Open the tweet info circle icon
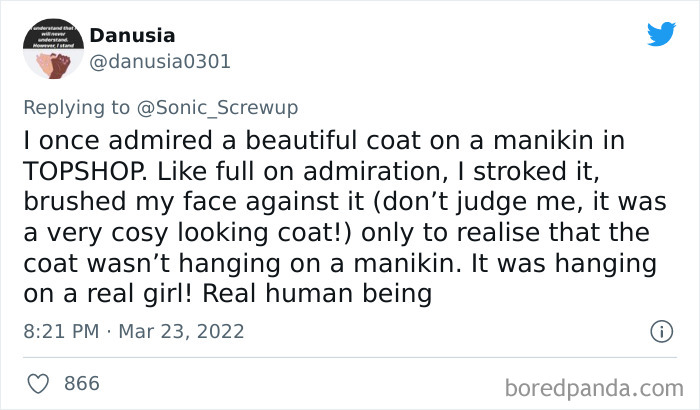This screenshot has height=410, width=700. 660,331
